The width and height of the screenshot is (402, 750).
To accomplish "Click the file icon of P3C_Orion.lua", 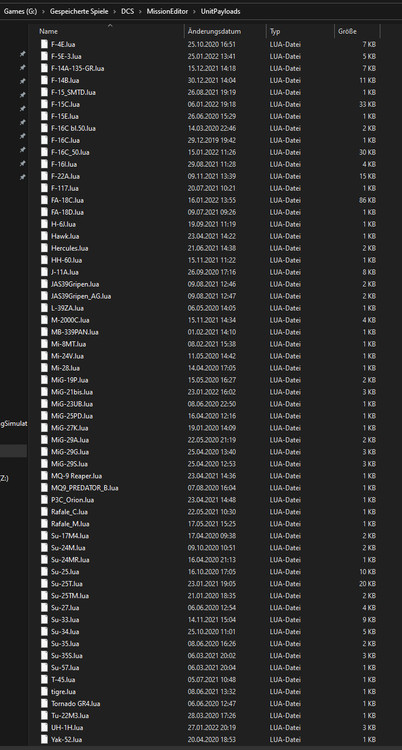I will click(x=45, y=500).
